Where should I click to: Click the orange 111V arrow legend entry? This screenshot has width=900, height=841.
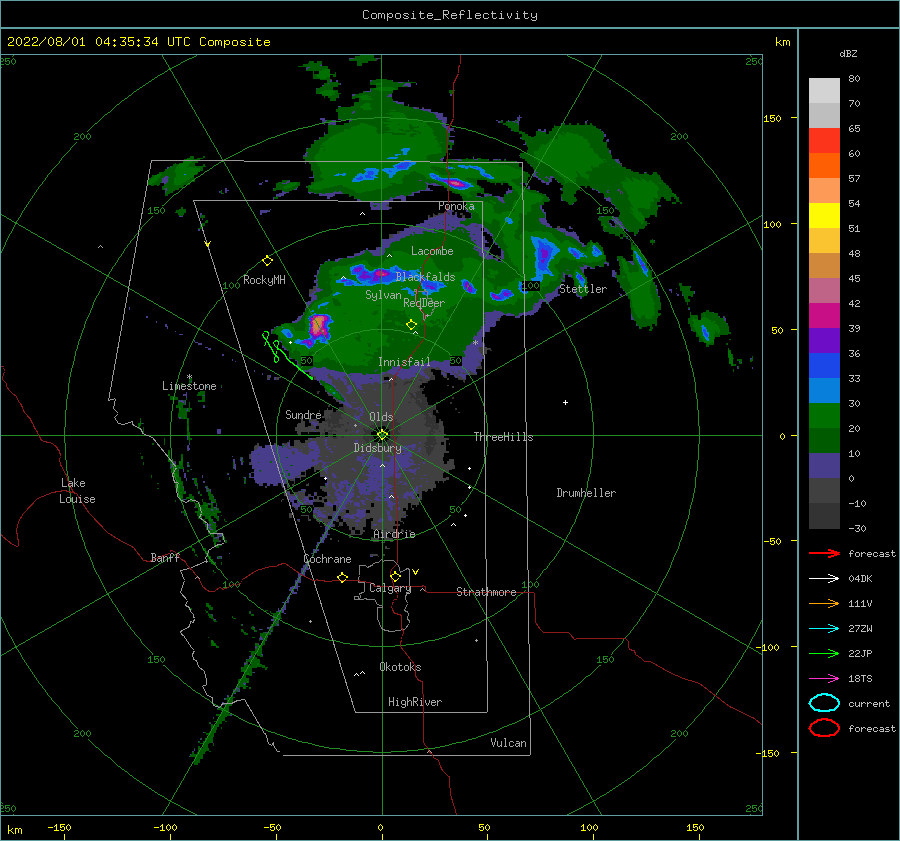(x=841, y=603)
